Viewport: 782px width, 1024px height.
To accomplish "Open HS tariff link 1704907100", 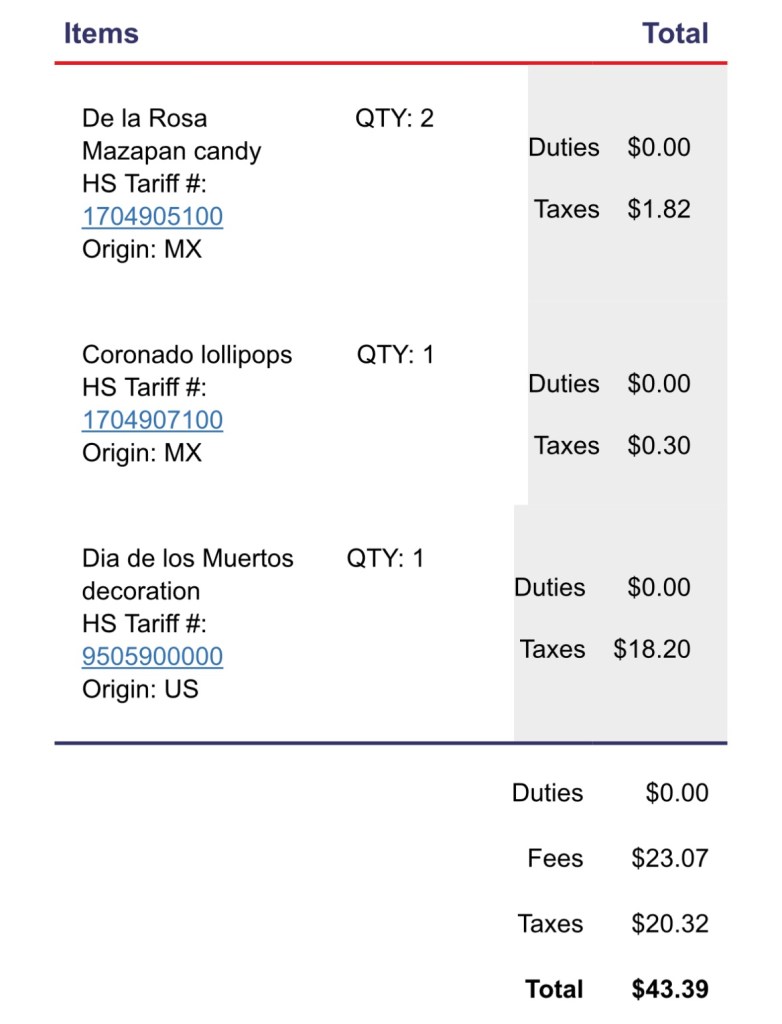I will [x=152, y=420].
